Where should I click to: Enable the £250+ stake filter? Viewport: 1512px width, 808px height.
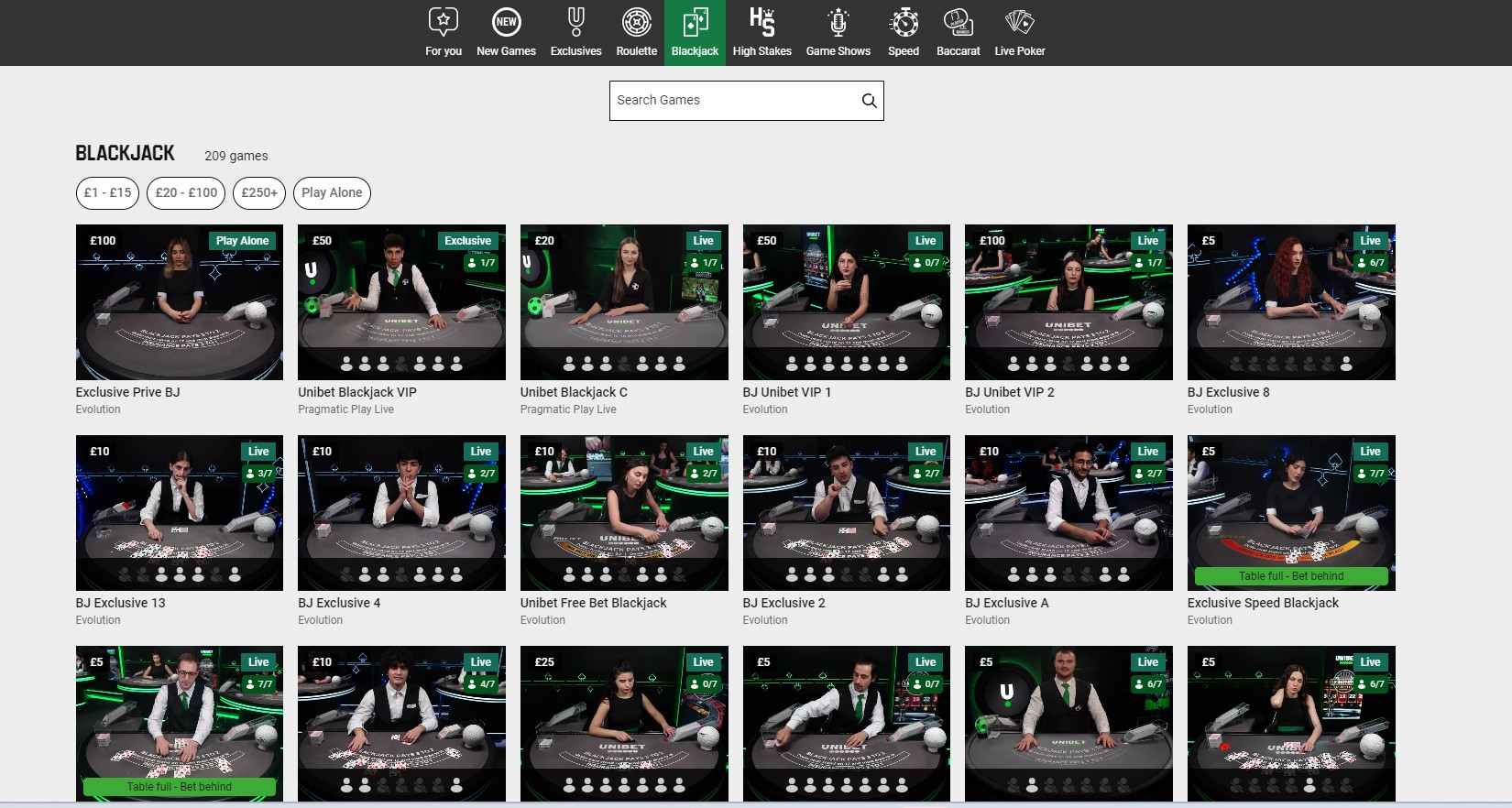[x=259, y=192]
